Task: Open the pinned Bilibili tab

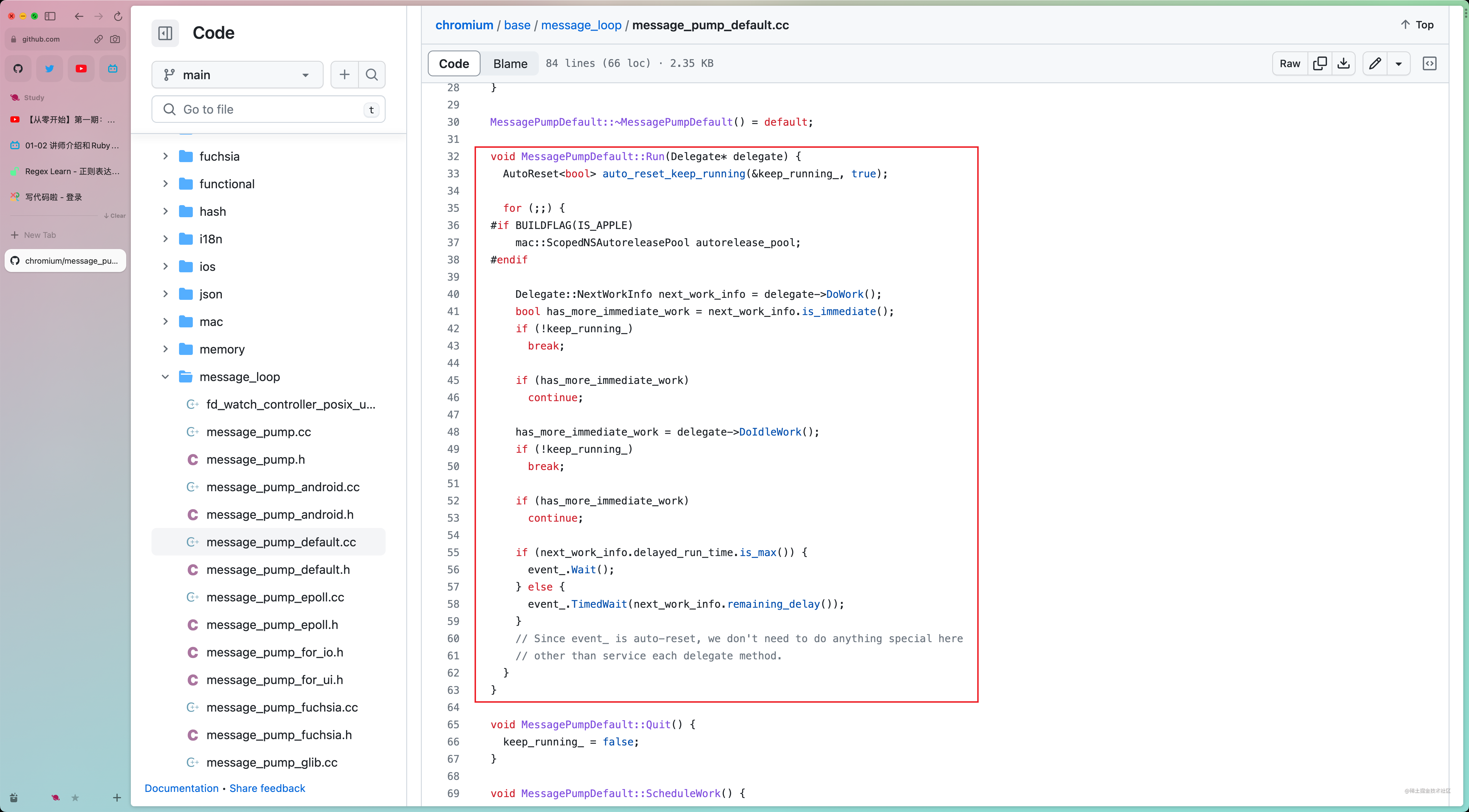Action: point(113,68)
